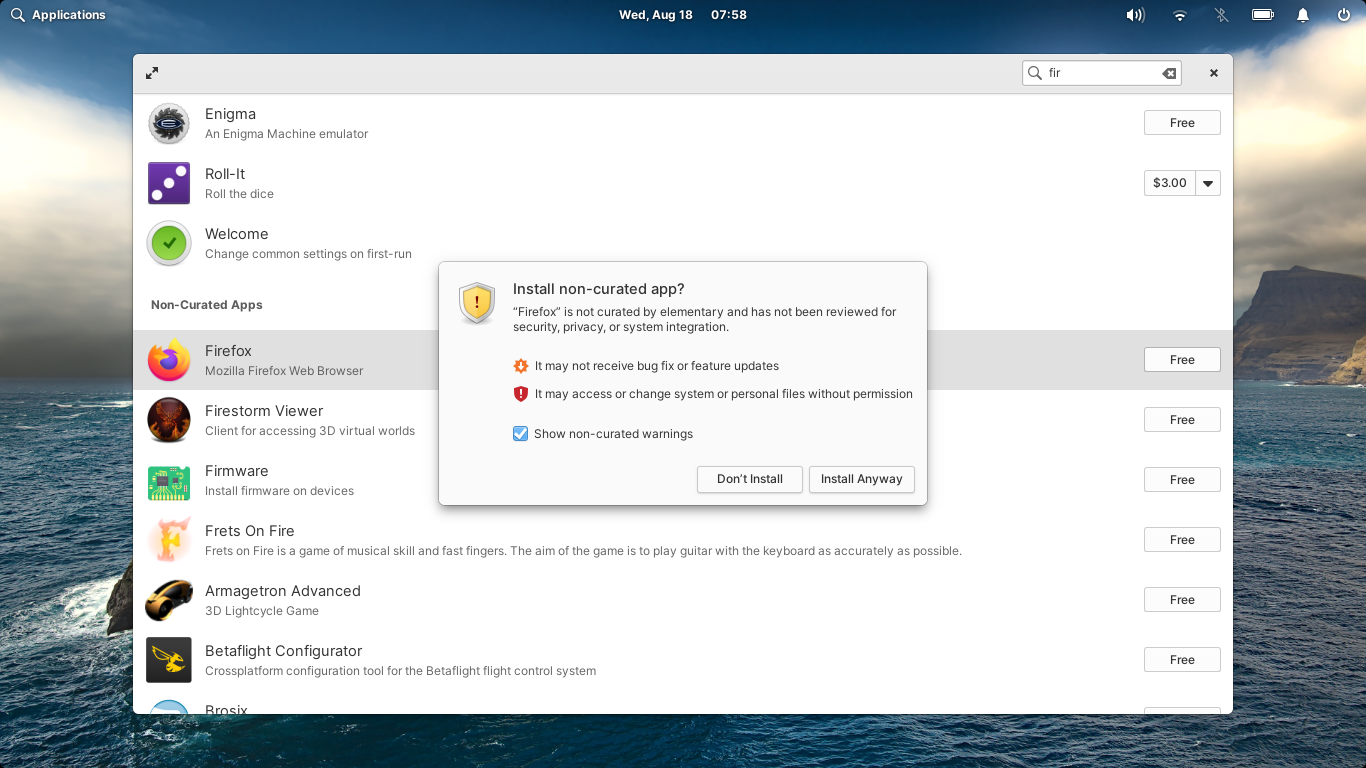Open the notifications bell indicator
This screenshot has height=768, width=1366.
(1303, 15)
